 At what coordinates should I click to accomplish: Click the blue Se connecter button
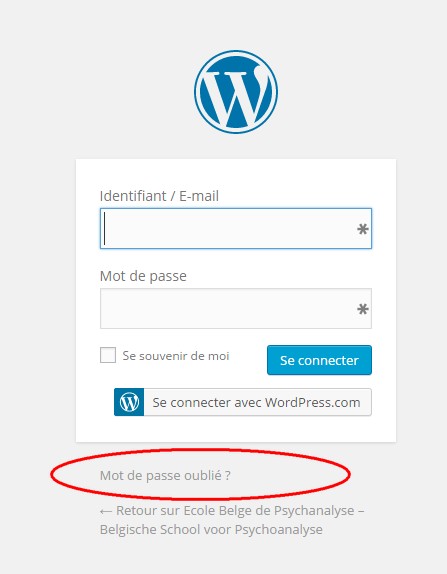[x=319, y=360]
